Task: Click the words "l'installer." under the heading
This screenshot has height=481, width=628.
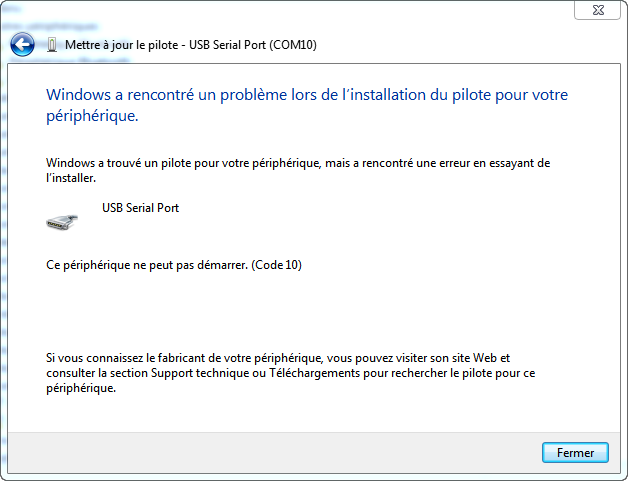Action: point(71,177)
